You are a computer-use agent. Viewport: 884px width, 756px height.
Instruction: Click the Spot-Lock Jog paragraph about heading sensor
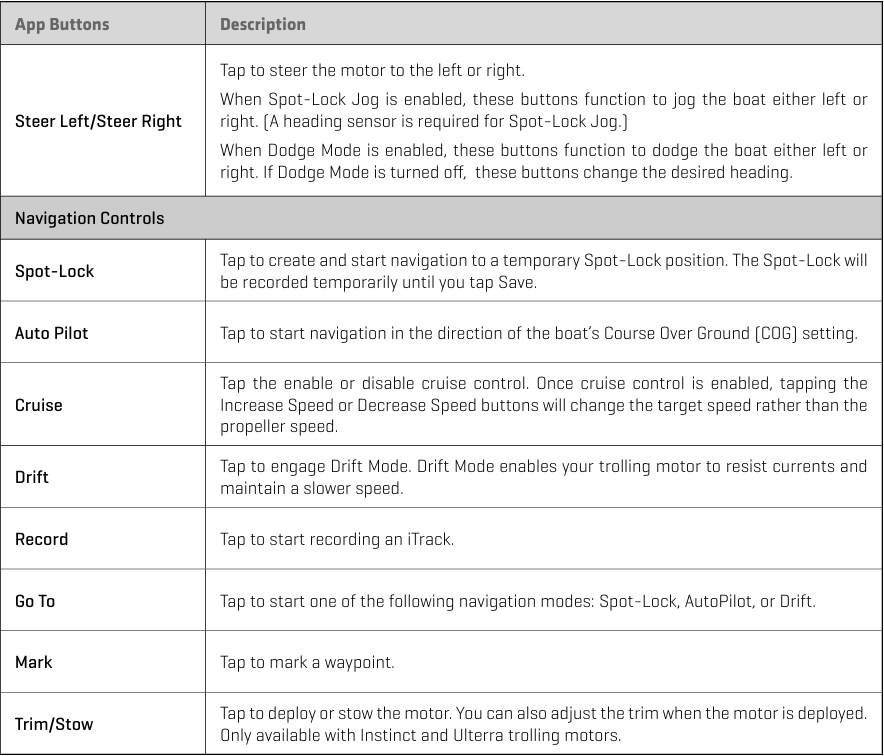tap(543, 111)
